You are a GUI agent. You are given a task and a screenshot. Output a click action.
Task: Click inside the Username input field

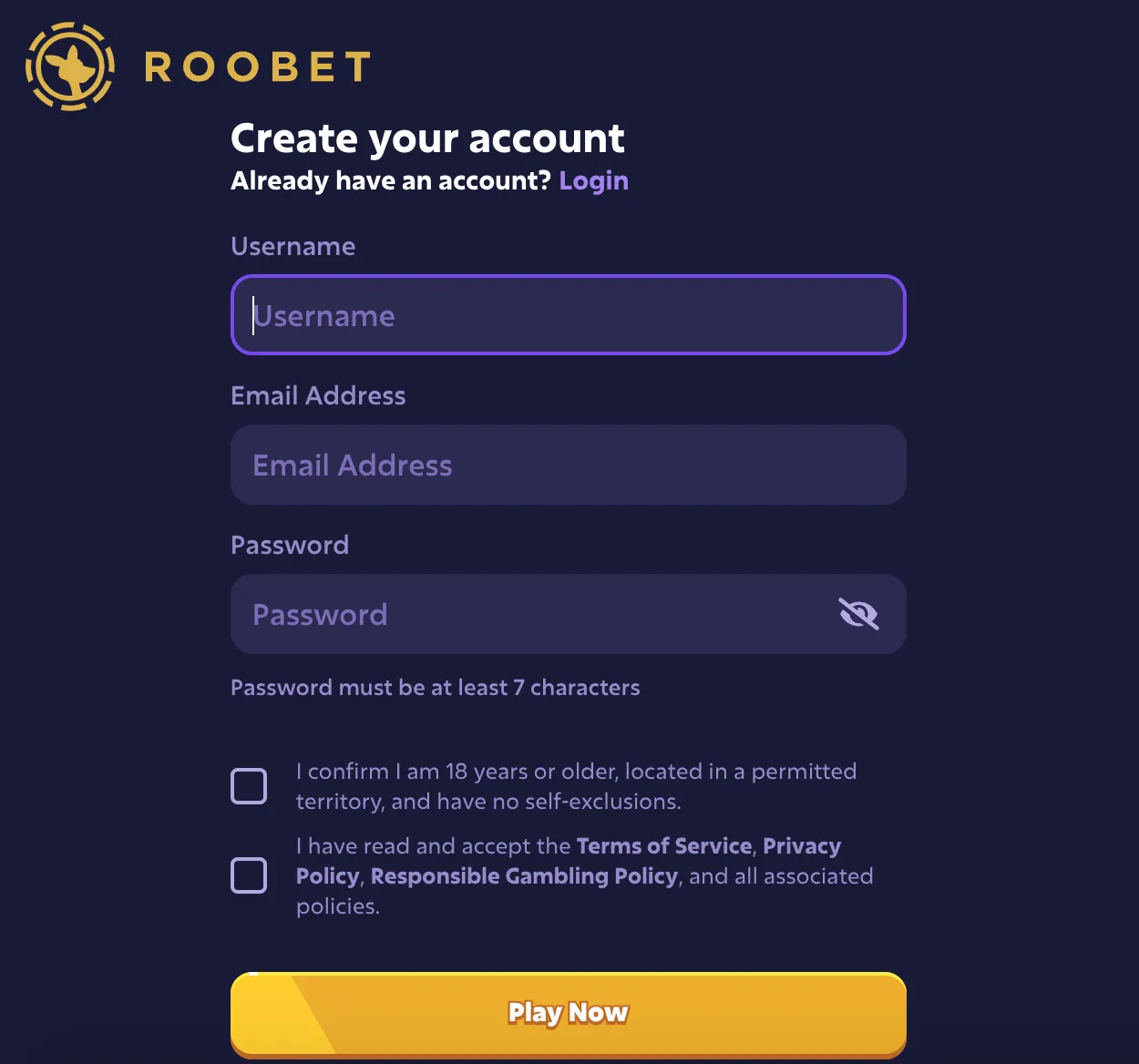click(568, 315)
